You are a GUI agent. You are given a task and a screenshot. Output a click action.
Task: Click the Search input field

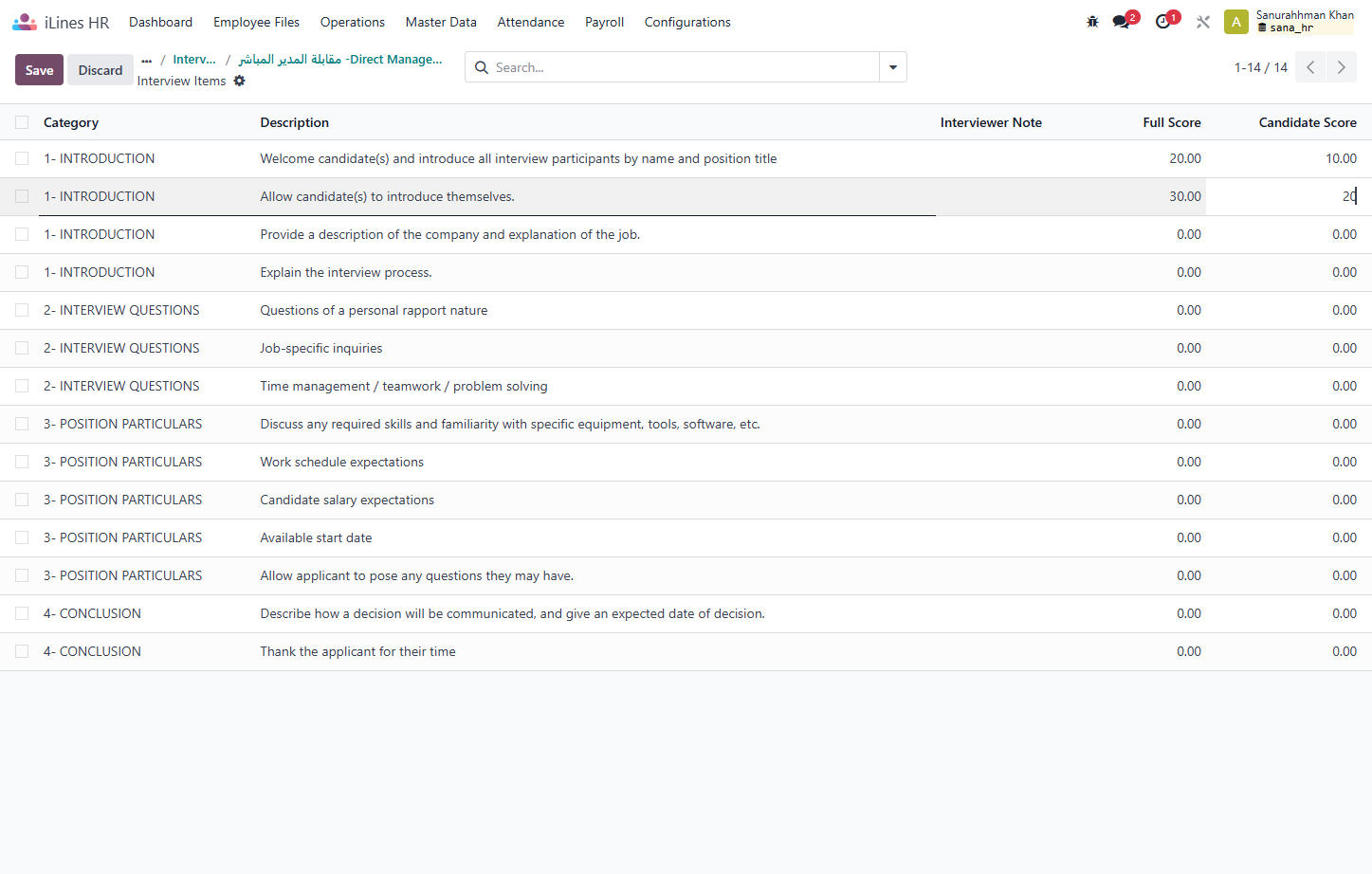(x=685, y=67)
